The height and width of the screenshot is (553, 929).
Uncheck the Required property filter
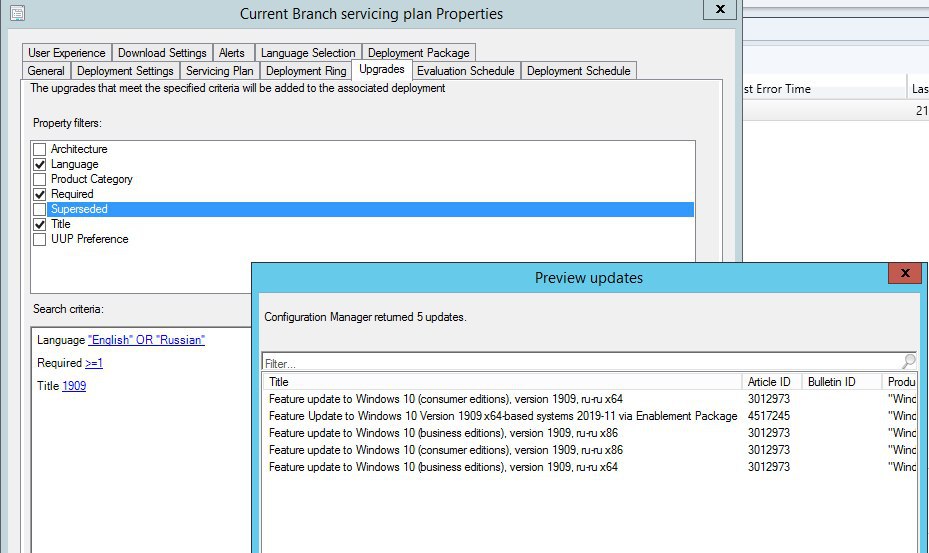(40, 194)
